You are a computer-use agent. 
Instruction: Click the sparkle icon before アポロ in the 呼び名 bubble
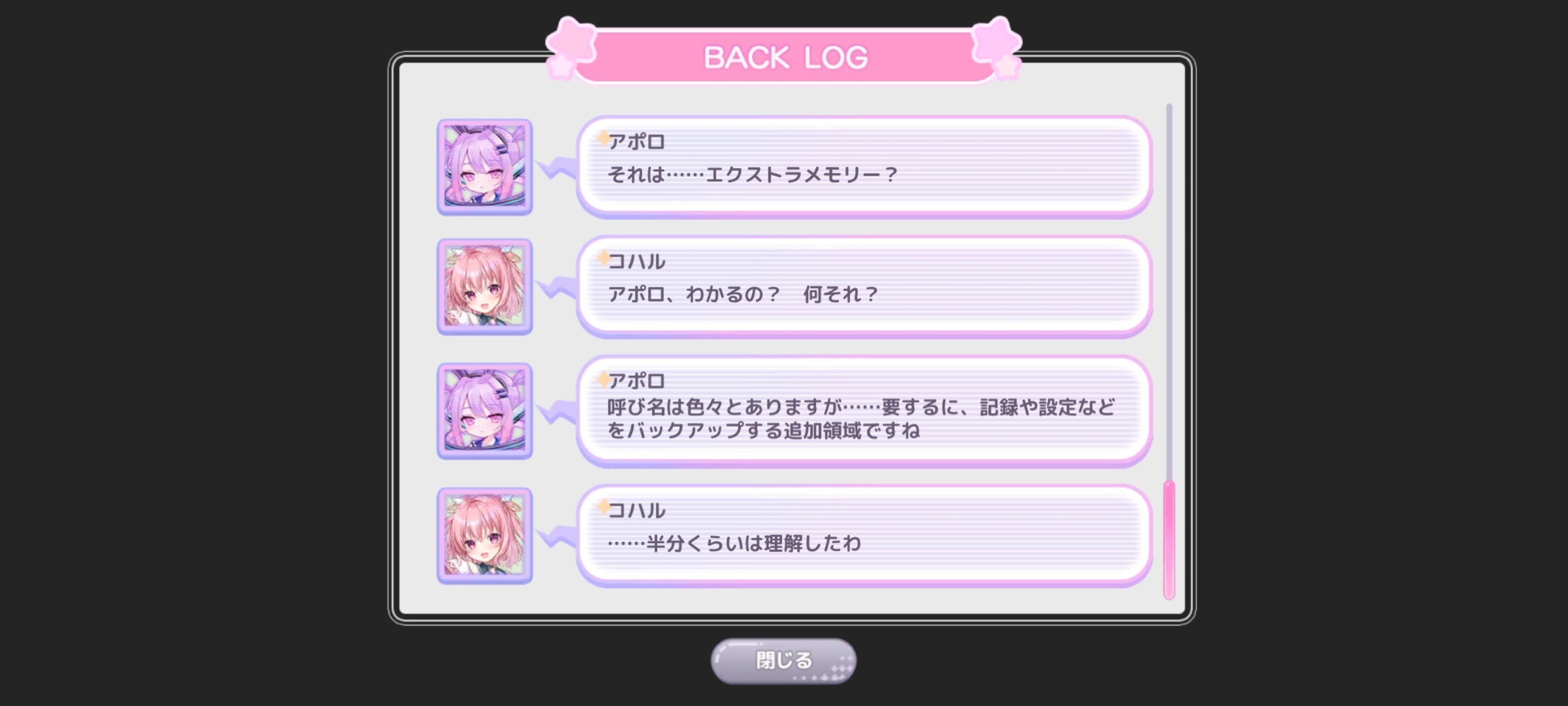tap(603, 378)
